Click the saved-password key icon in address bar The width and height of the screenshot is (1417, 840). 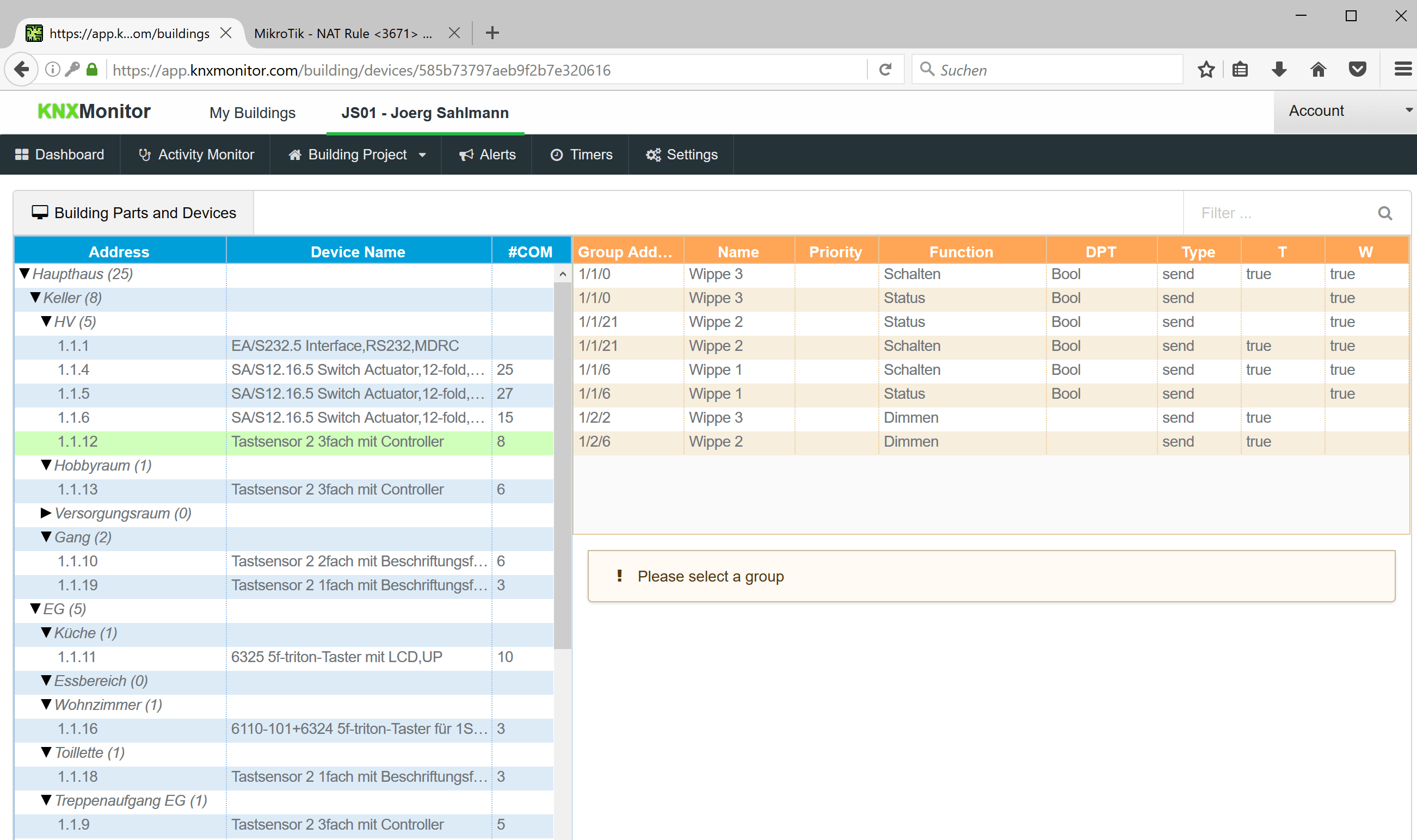pos(72,70)
